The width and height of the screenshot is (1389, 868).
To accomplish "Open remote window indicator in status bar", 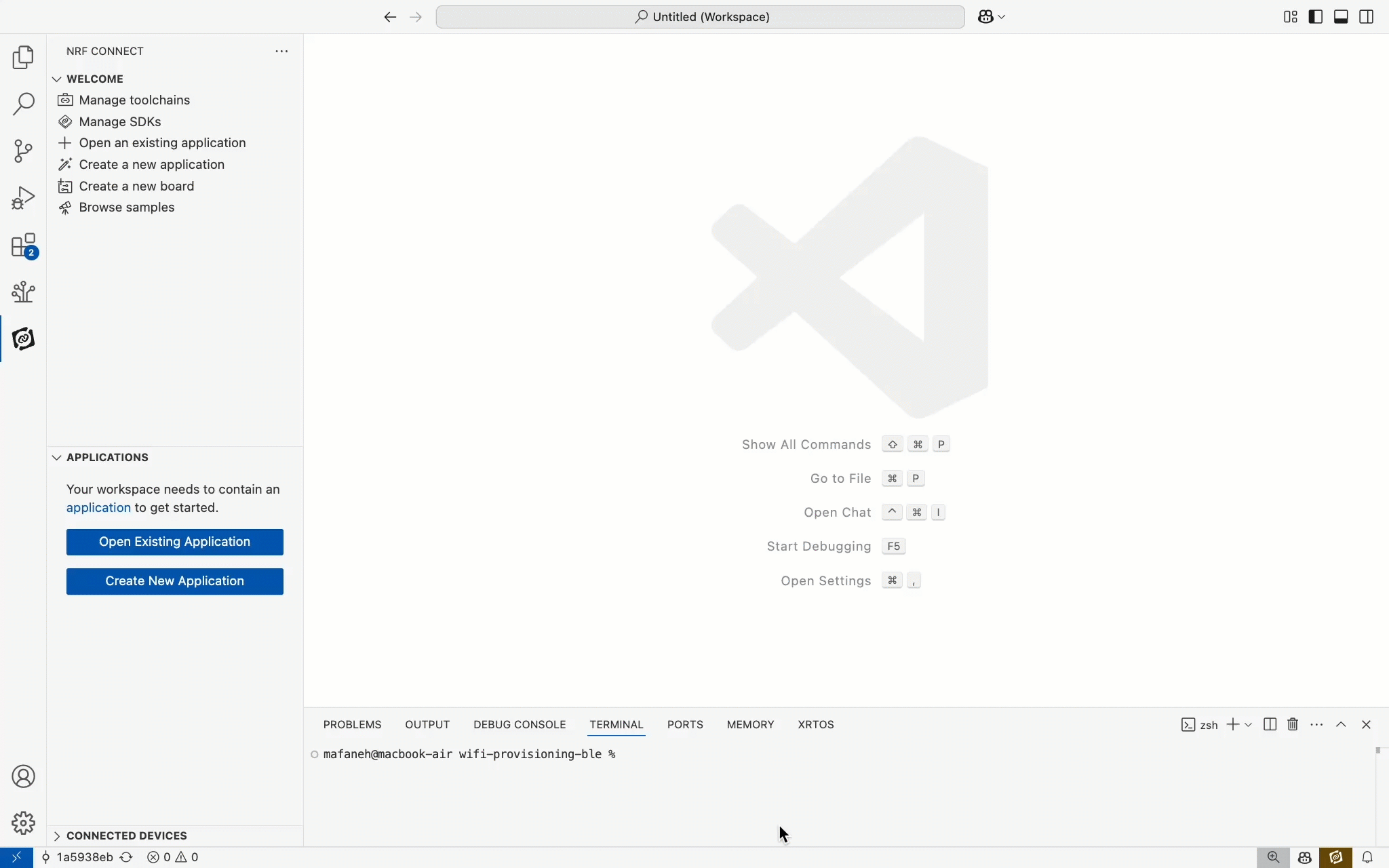I will pyautogui.click(x=16, y=857).
